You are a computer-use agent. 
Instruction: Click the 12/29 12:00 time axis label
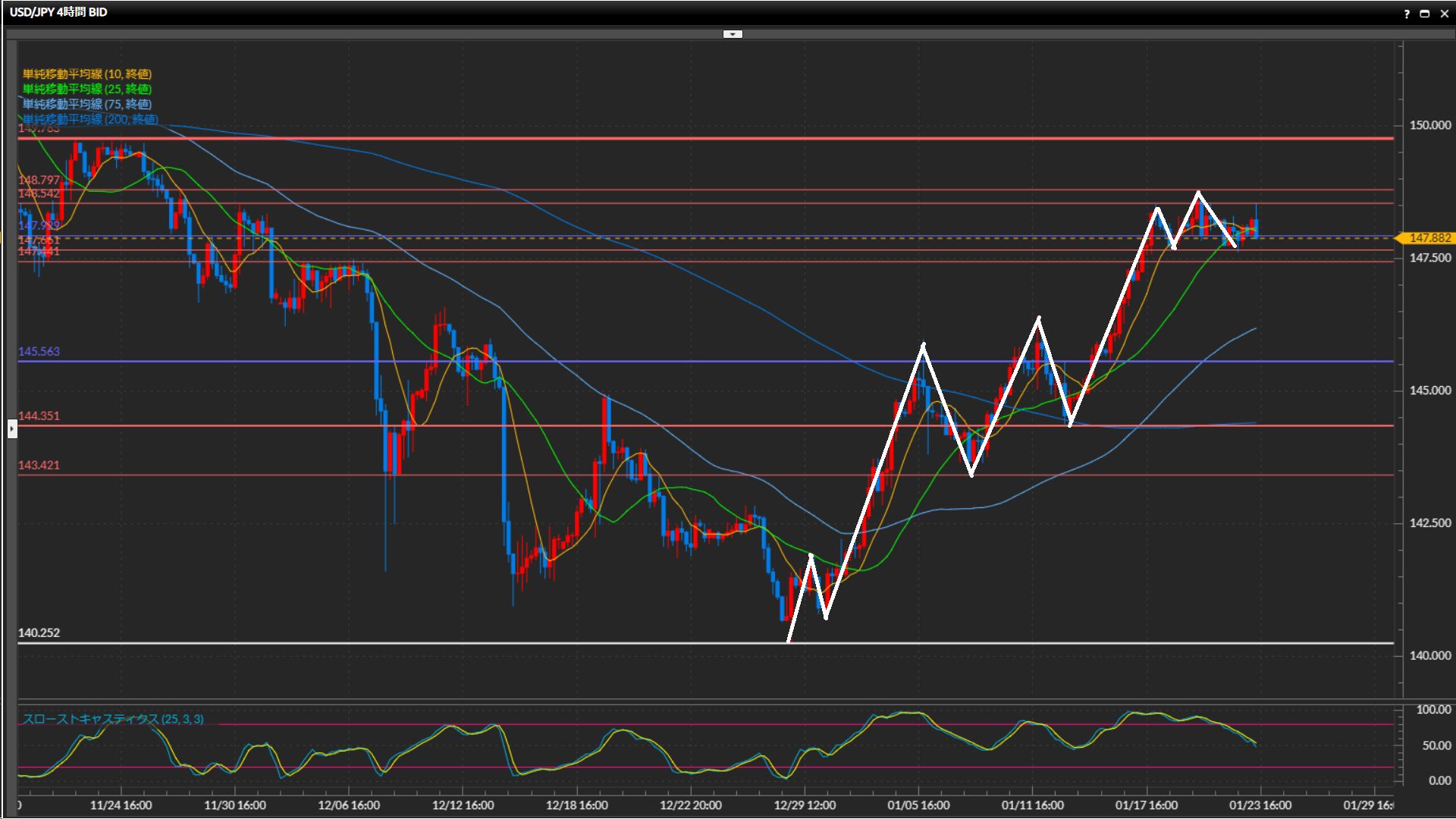coord(804,805)
